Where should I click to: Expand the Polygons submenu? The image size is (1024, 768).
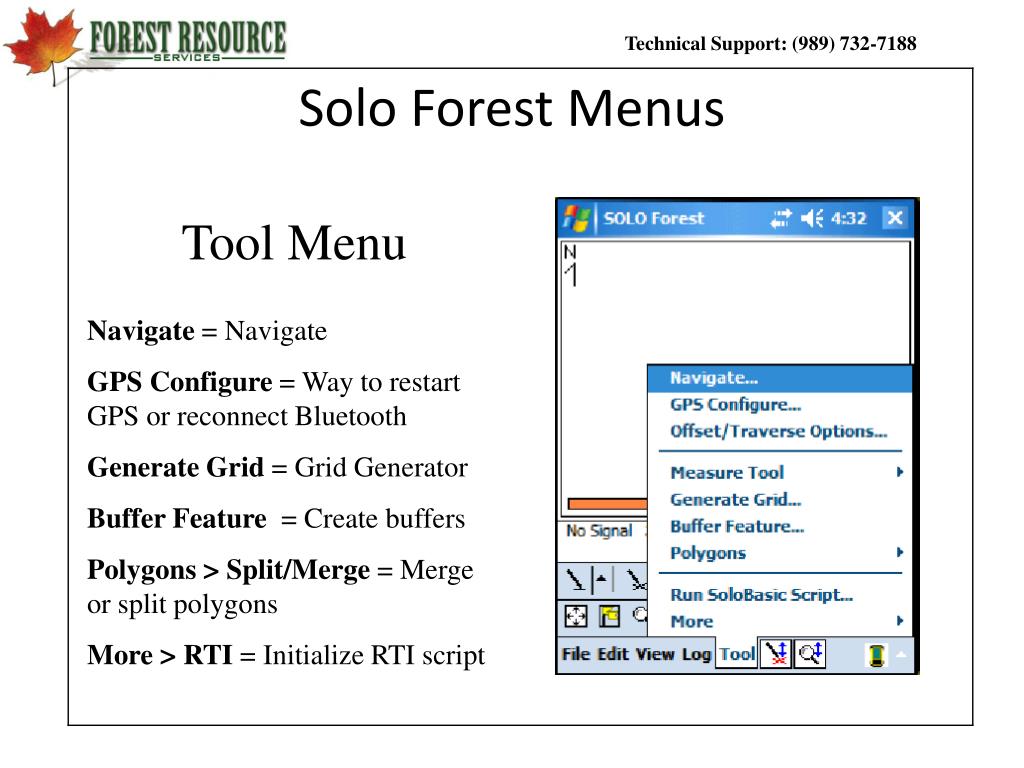click(780, 553)
